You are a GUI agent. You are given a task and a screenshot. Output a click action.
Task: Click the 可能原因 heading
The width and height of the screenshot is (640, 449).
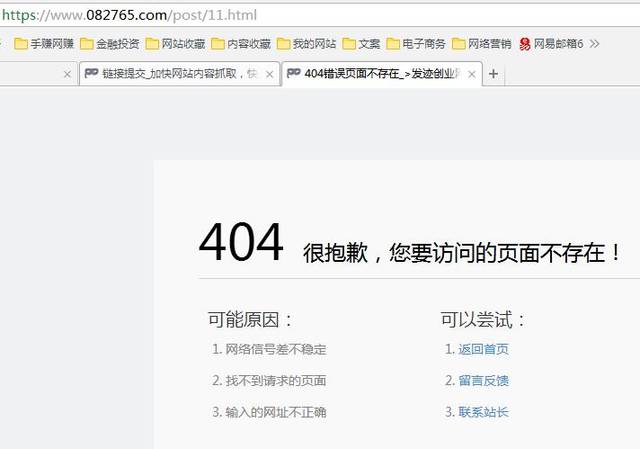click(x=250, y=320)
